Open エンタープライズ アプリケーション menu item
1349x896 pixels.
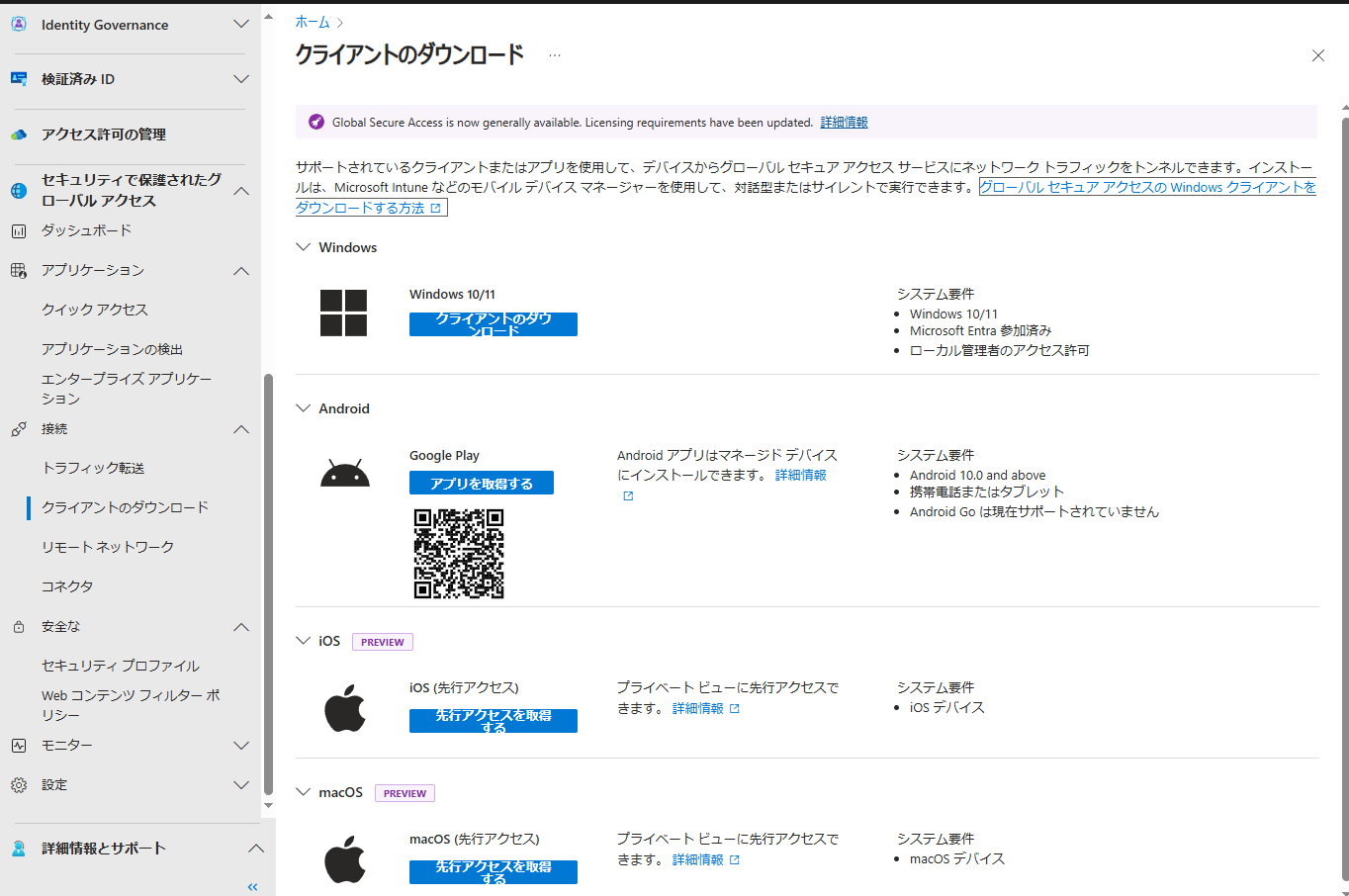coord(127,389)
